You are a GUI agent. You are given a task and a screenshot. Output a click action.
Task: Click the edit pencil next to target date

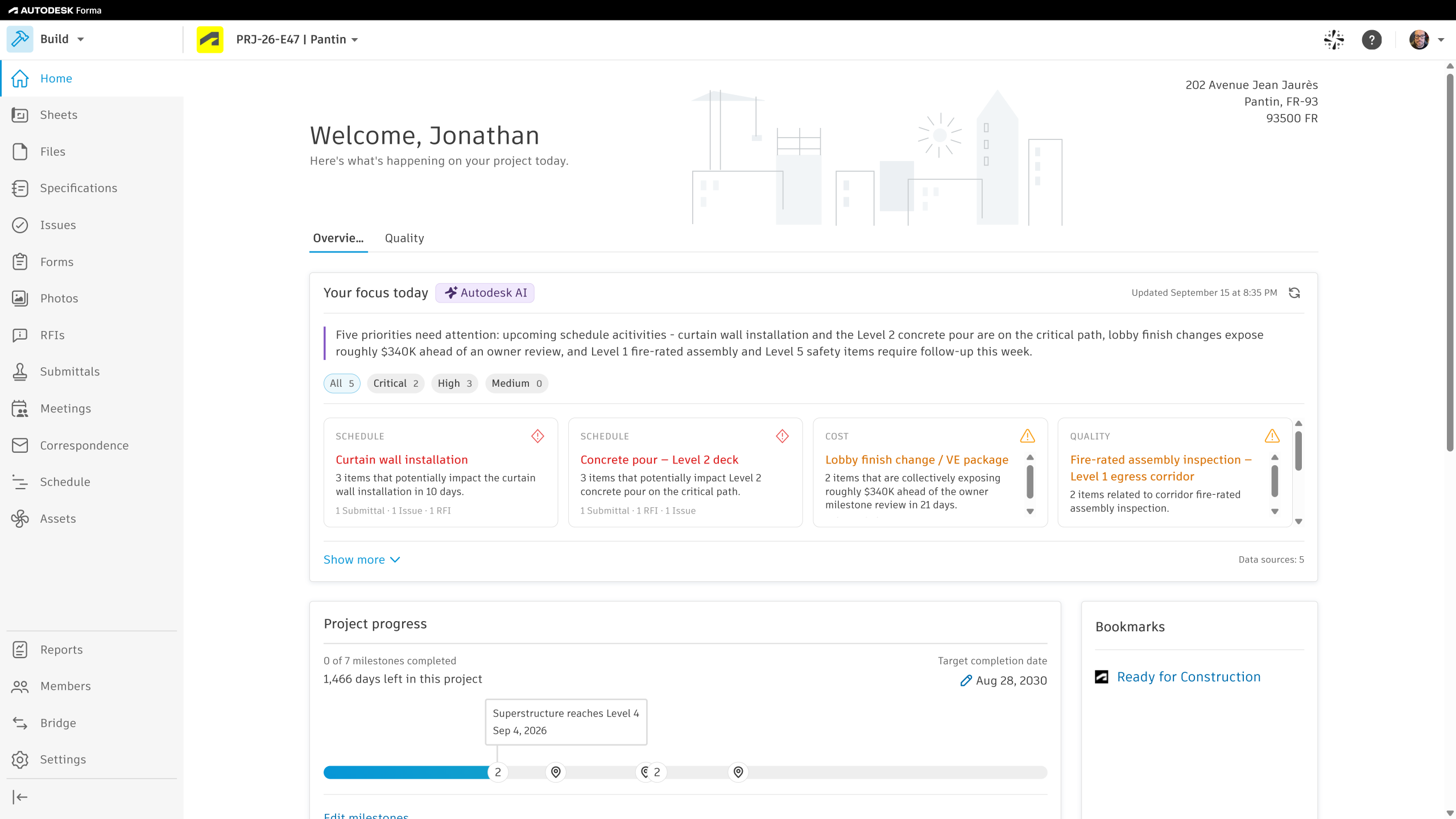pyautogui.click(x=966, y=681)
